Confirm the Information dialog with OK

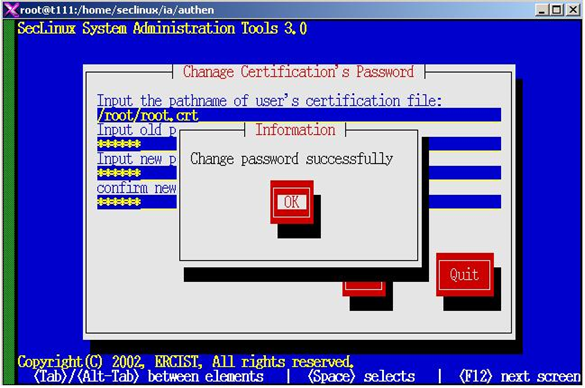coord(292,202)
